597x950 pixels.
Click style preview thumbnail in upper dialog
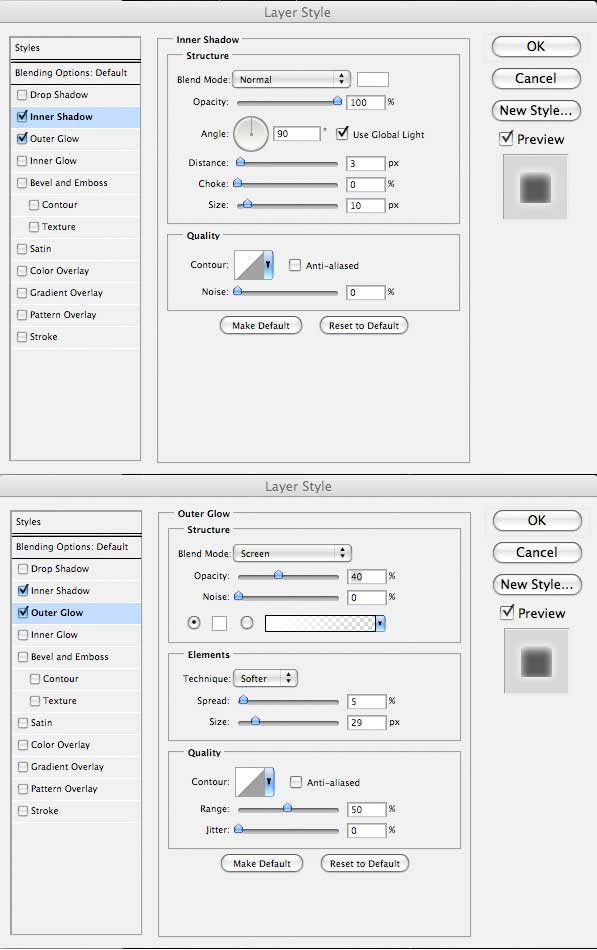click(x=535, y=187)
